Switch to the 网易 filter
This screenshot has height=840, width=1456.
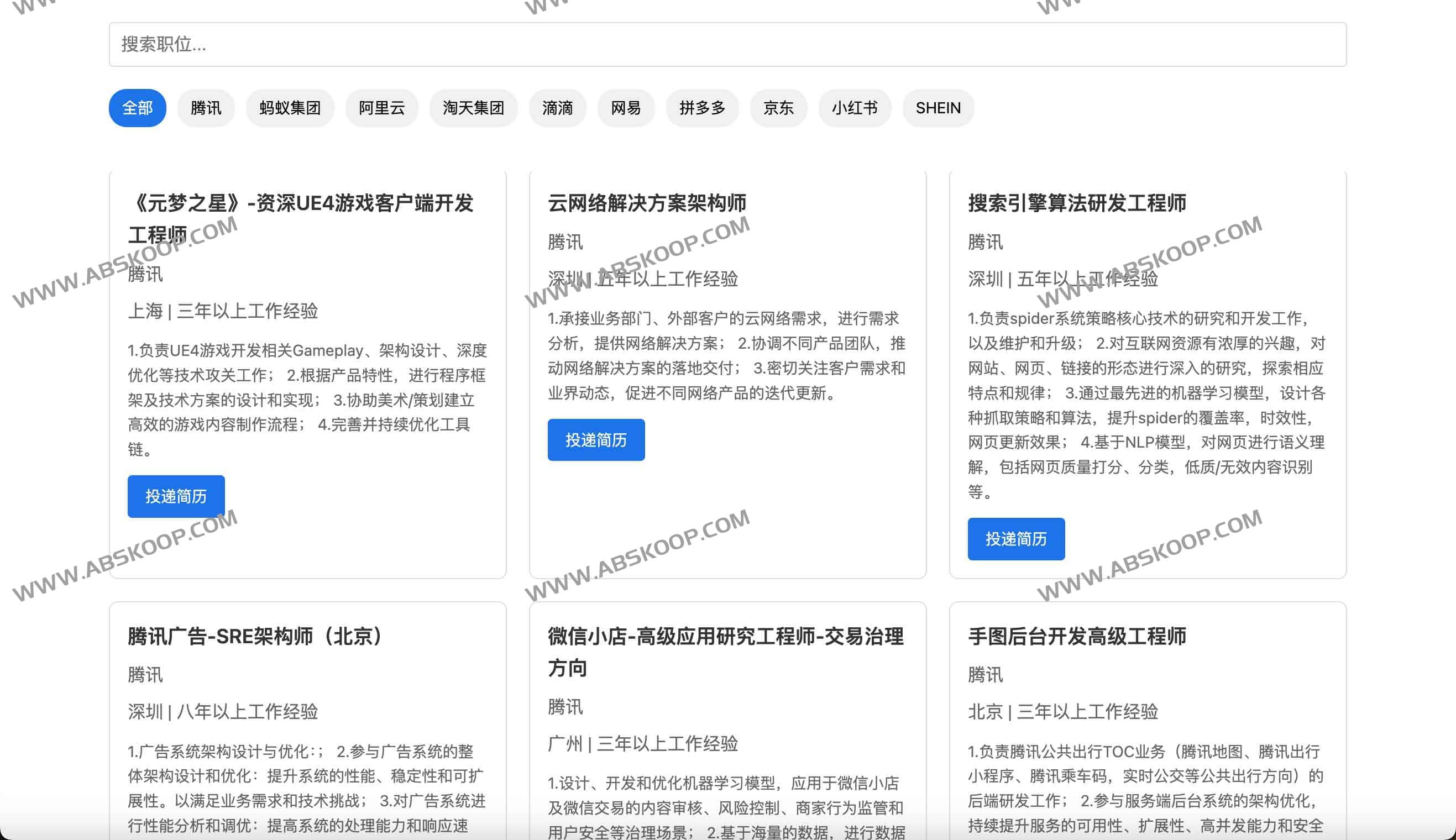[x=626, y=108]
